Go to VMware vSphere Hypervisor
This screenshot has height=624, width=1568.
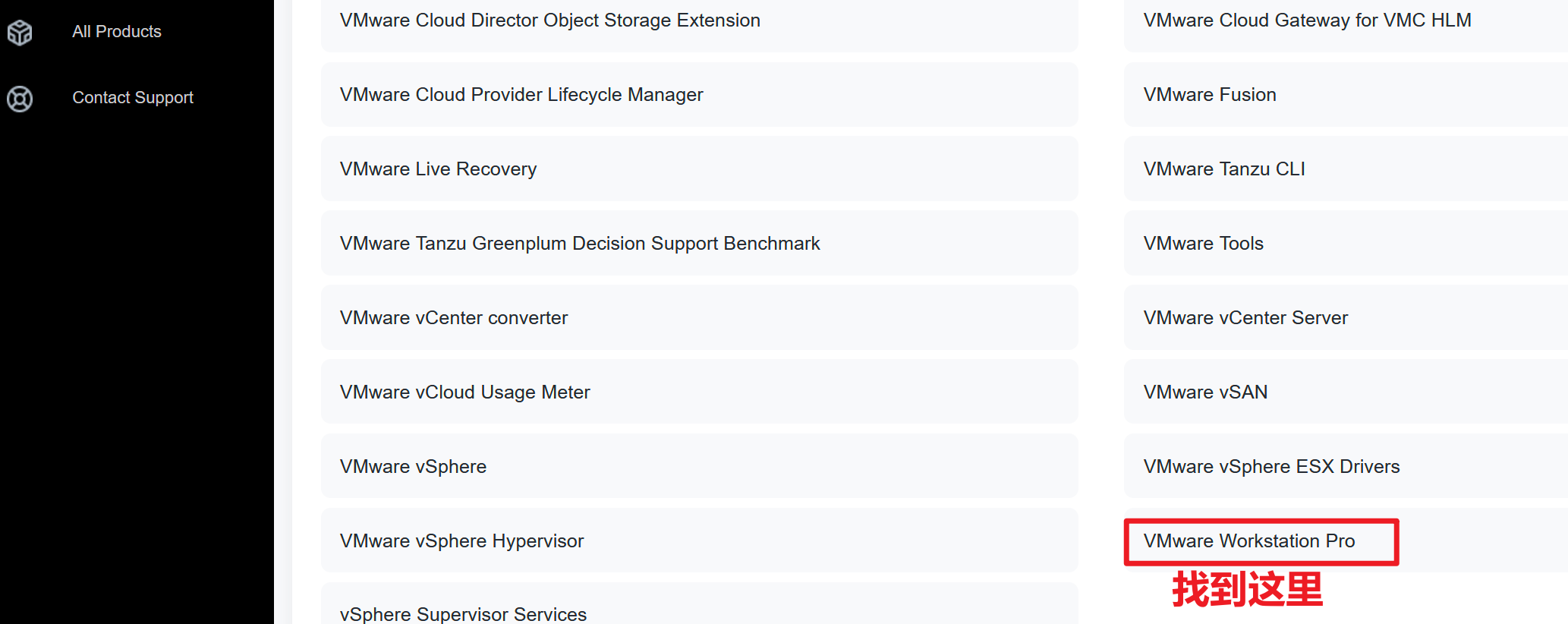click(x=461, y=541)
